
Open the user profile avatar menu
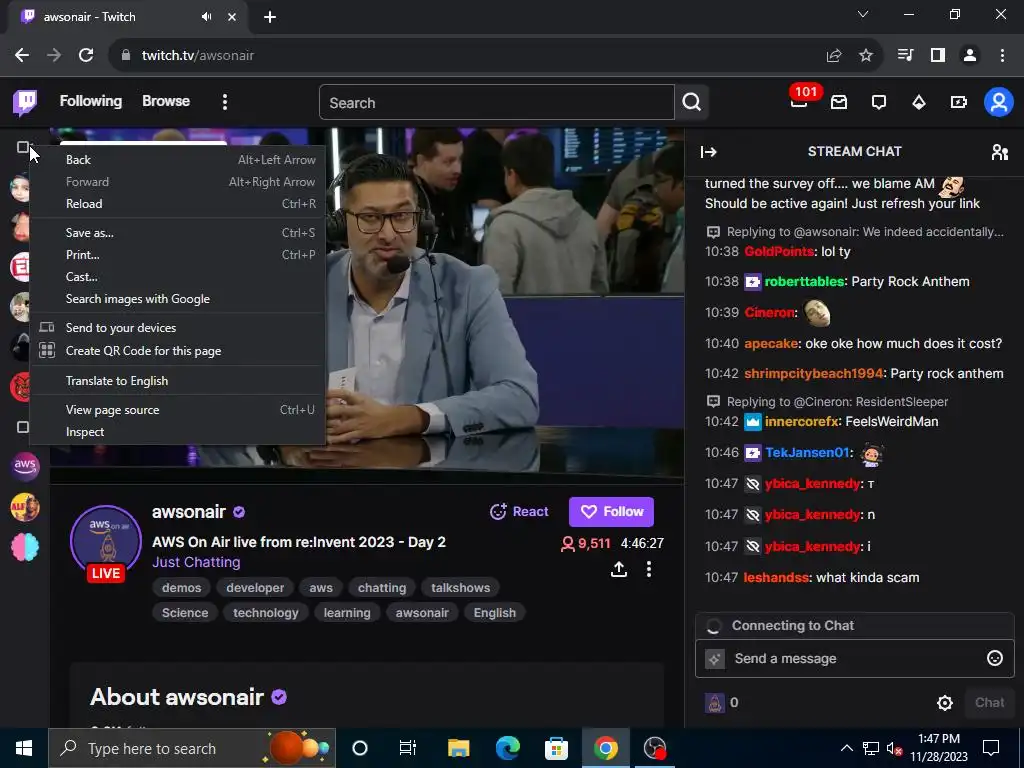[999, 103]
